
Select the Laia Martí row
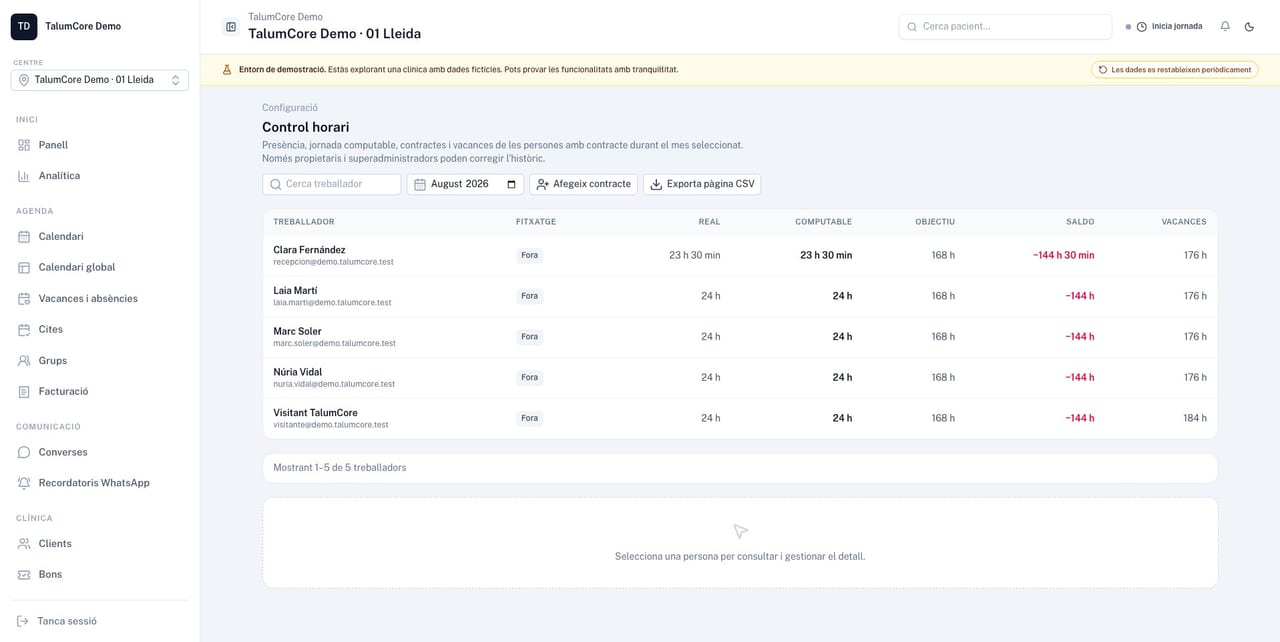pyautogui.click(x=740, y=297)
